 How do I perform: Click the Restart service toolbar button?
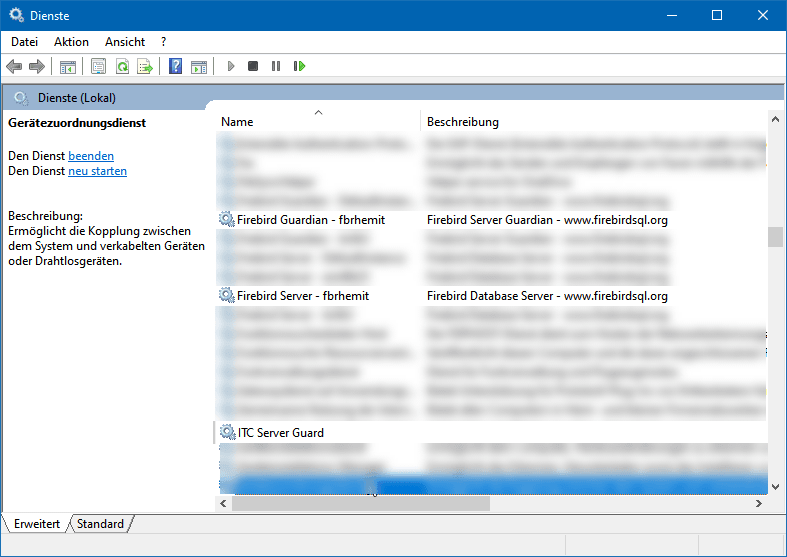coord(299,67)
